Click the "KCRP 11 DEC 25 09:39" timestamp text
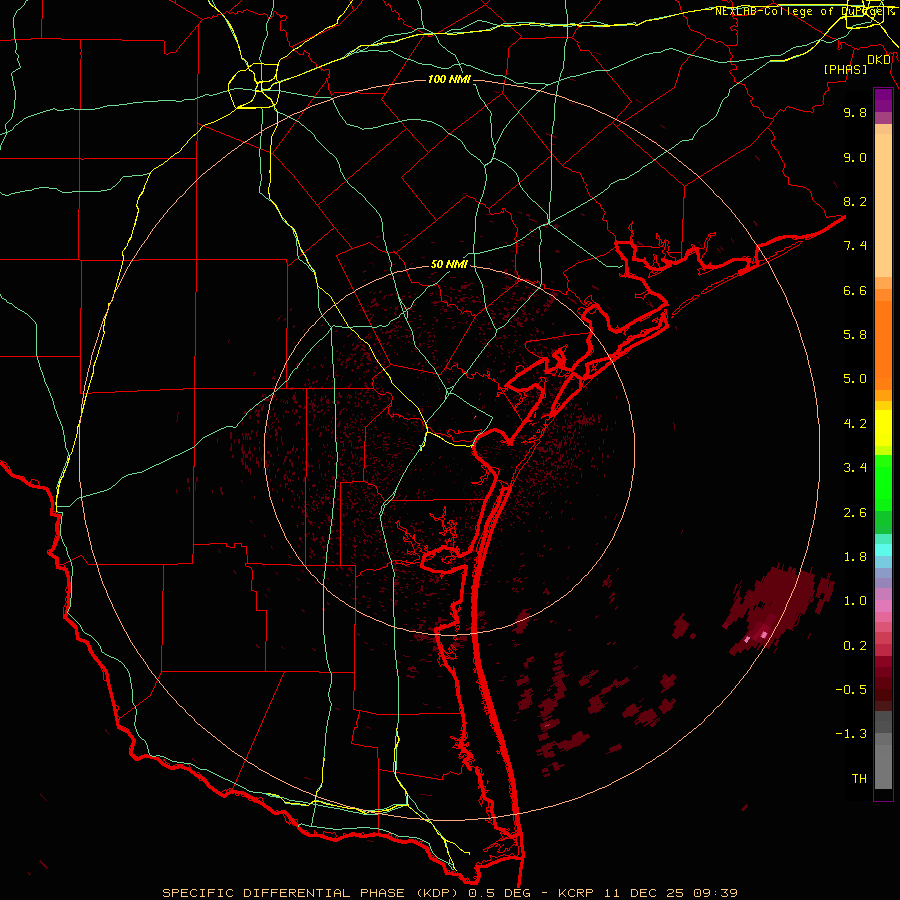The image size is (900, 900). pos(648,893)
